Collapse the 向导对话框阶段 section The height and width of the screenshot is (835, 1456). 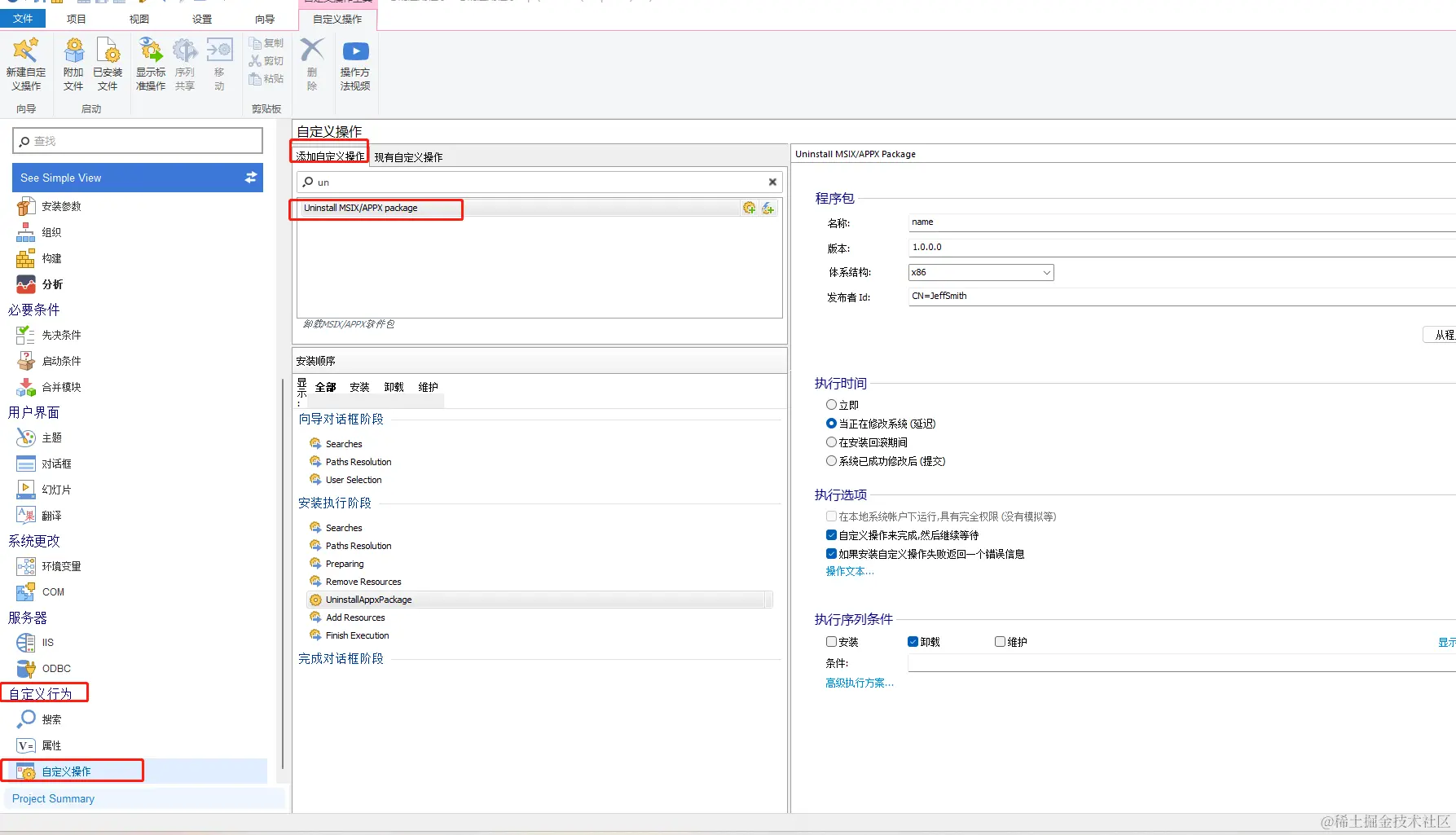tap(340, 418)
